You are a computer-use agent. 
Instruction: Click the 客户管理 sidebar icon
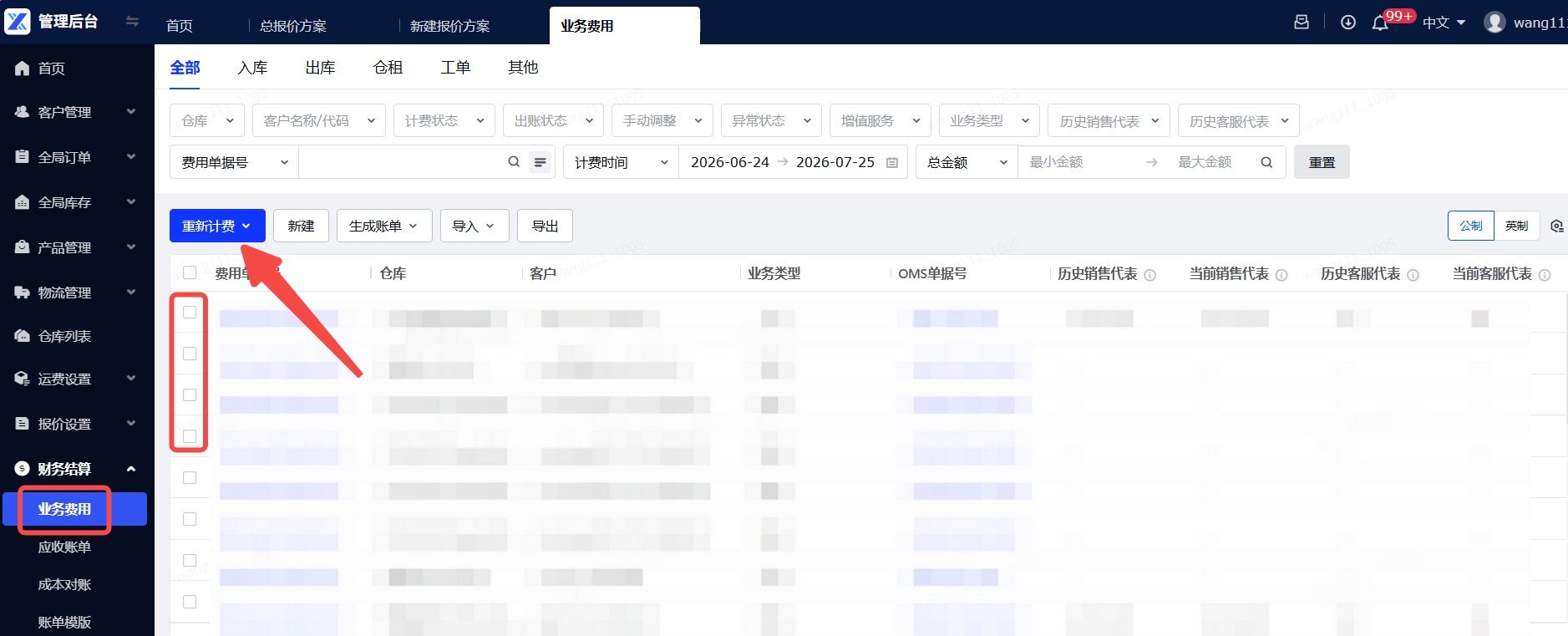[x=23, y=111]
